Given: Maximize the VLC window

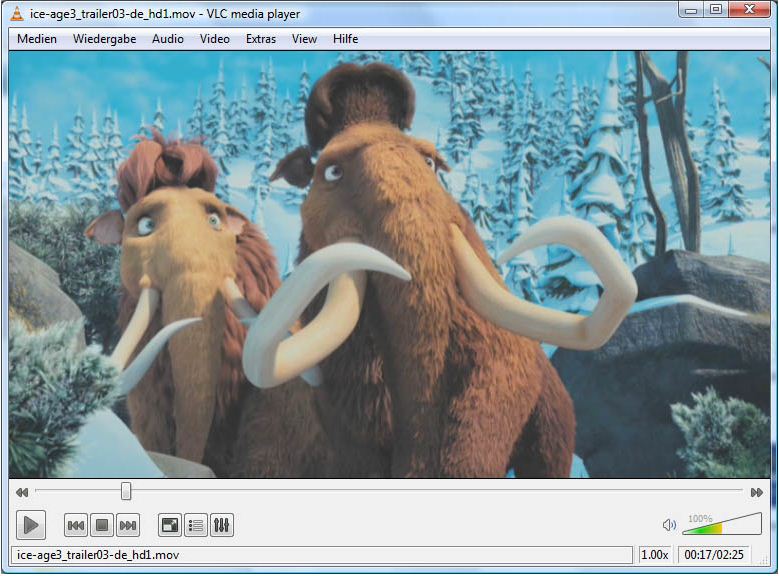Looking at the screenshot, I should click(716, 10).
